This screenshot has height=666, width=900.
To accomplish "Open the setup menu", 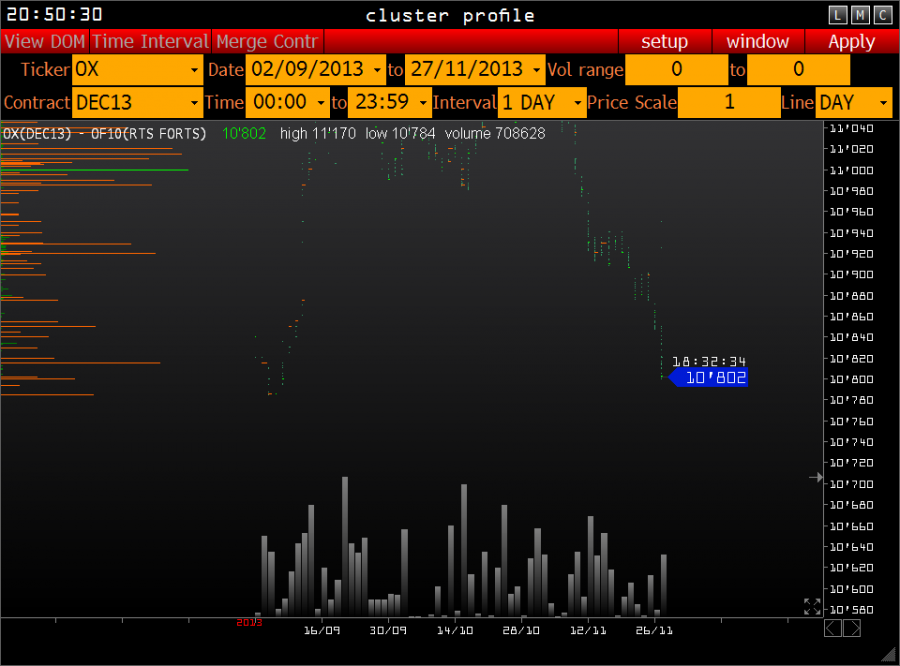I will pos(664,41).
